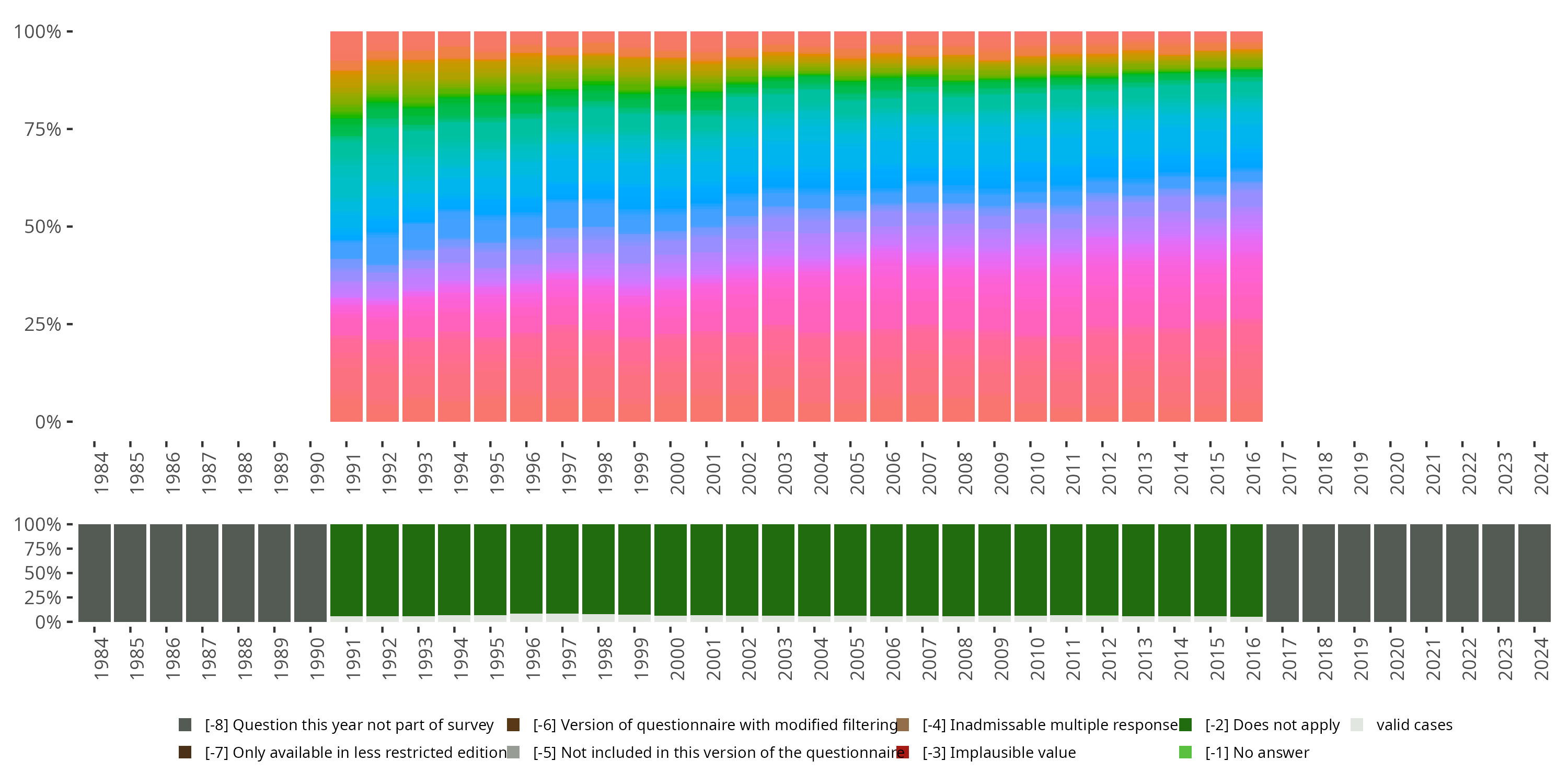The height and width of the screenshot is (784, 1568).
Task: Click the 2003 stacked bar in top chart
Action: point(778,226)
